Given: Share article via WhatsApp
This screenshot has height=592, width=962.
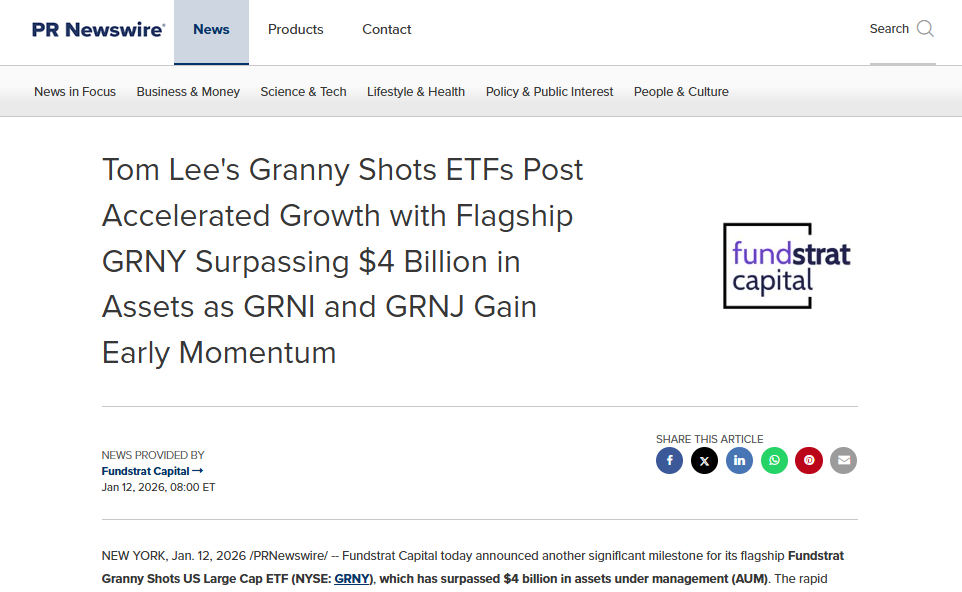Looking at the screenshot, I should coord(774,461).
